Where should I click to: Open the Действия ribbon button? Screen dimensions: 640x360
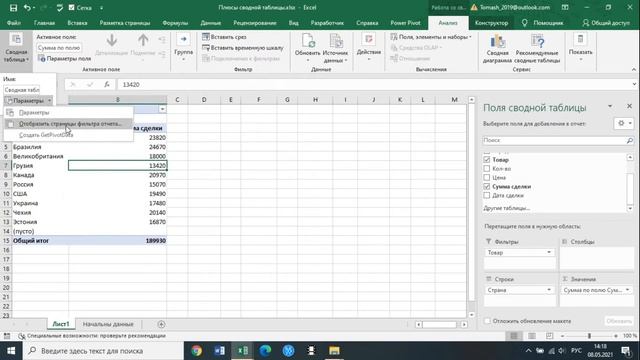pos(369,48)
